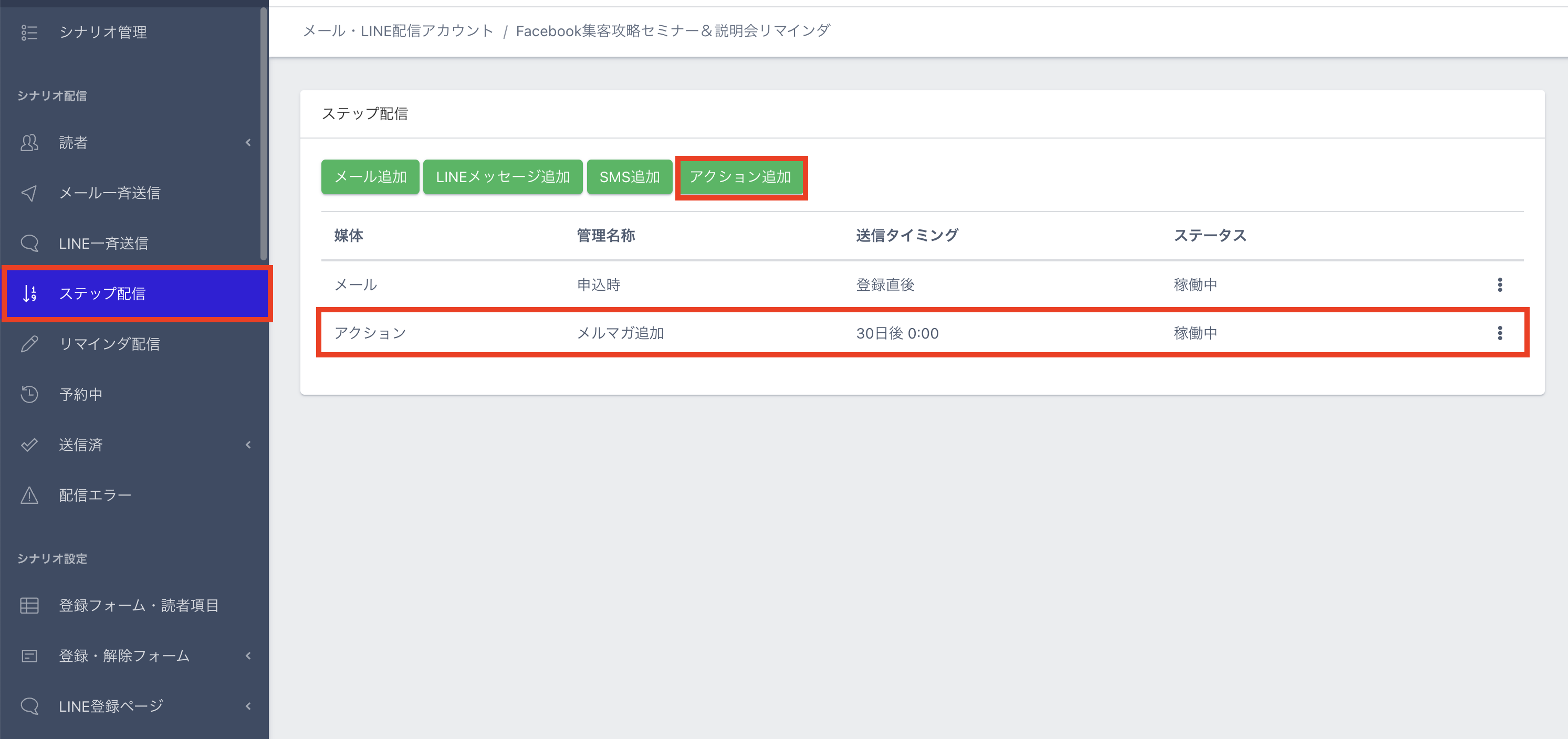The height and width of the screenshot is (739, 1568).
Task: Click メール・LINE配信アカウント breadcrumb link
Action: tap(398, 31)
